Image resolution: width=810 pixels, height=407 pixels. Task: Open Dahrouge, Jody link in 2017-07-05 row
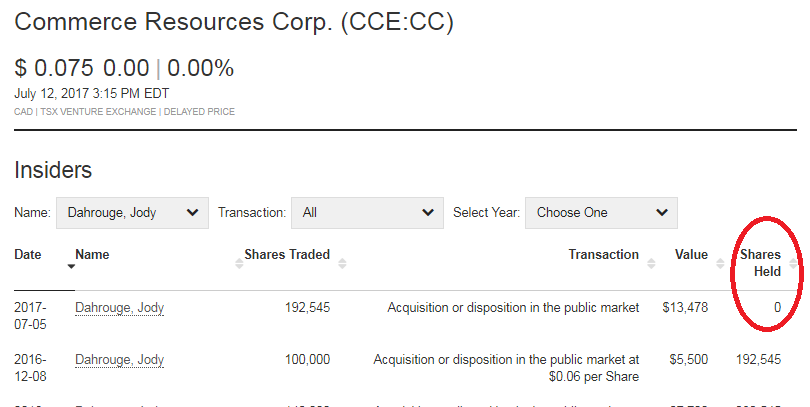pos(119,308)
